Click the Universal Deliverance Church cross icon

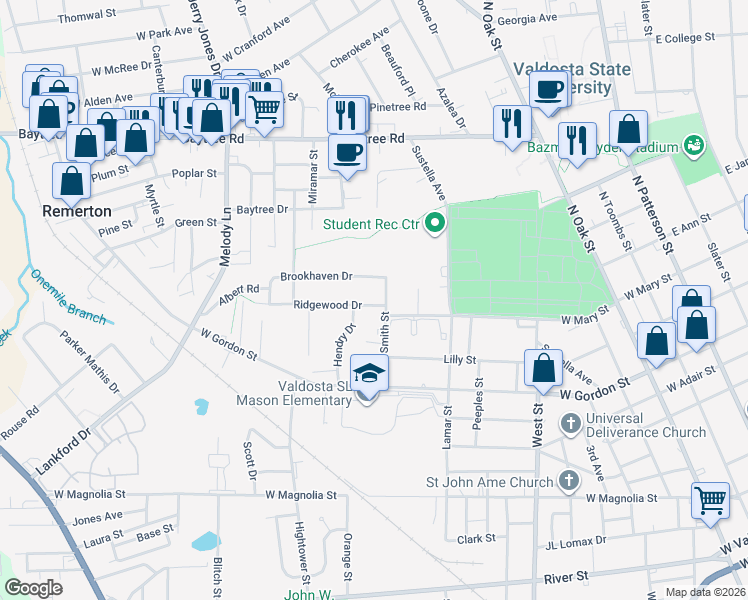pyautogui.click(x=571, y=424)
